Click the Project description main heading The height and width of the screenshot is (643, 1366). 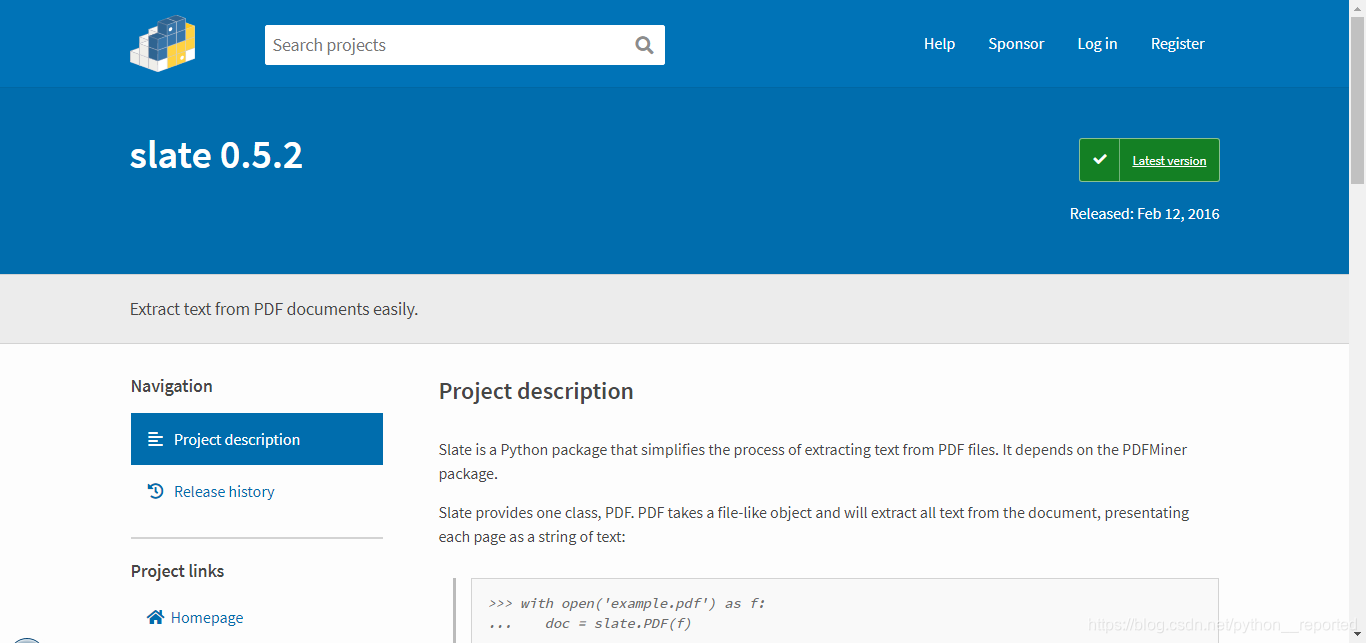(536, 391)
